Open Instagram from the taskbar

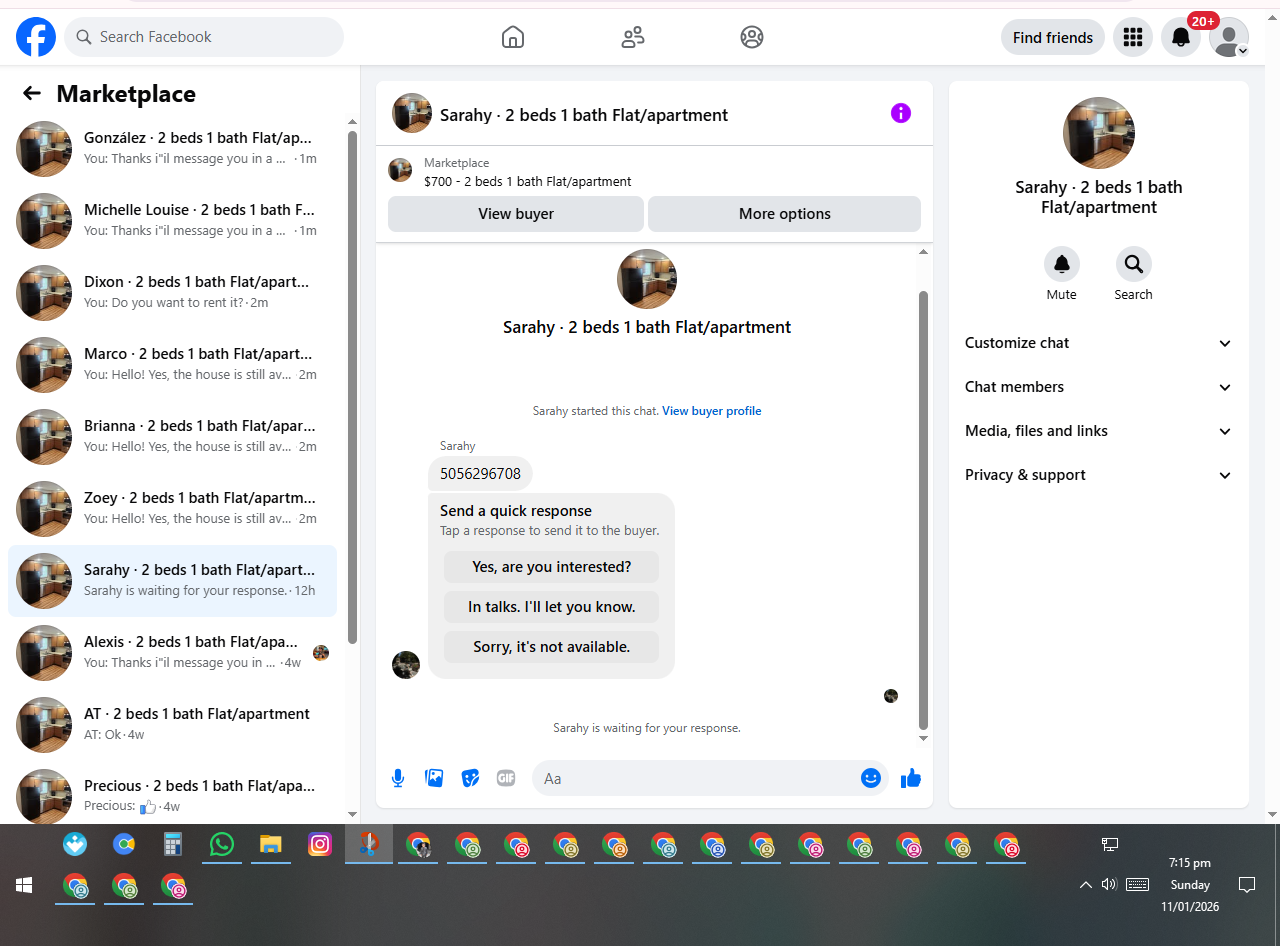pos(320,845)
